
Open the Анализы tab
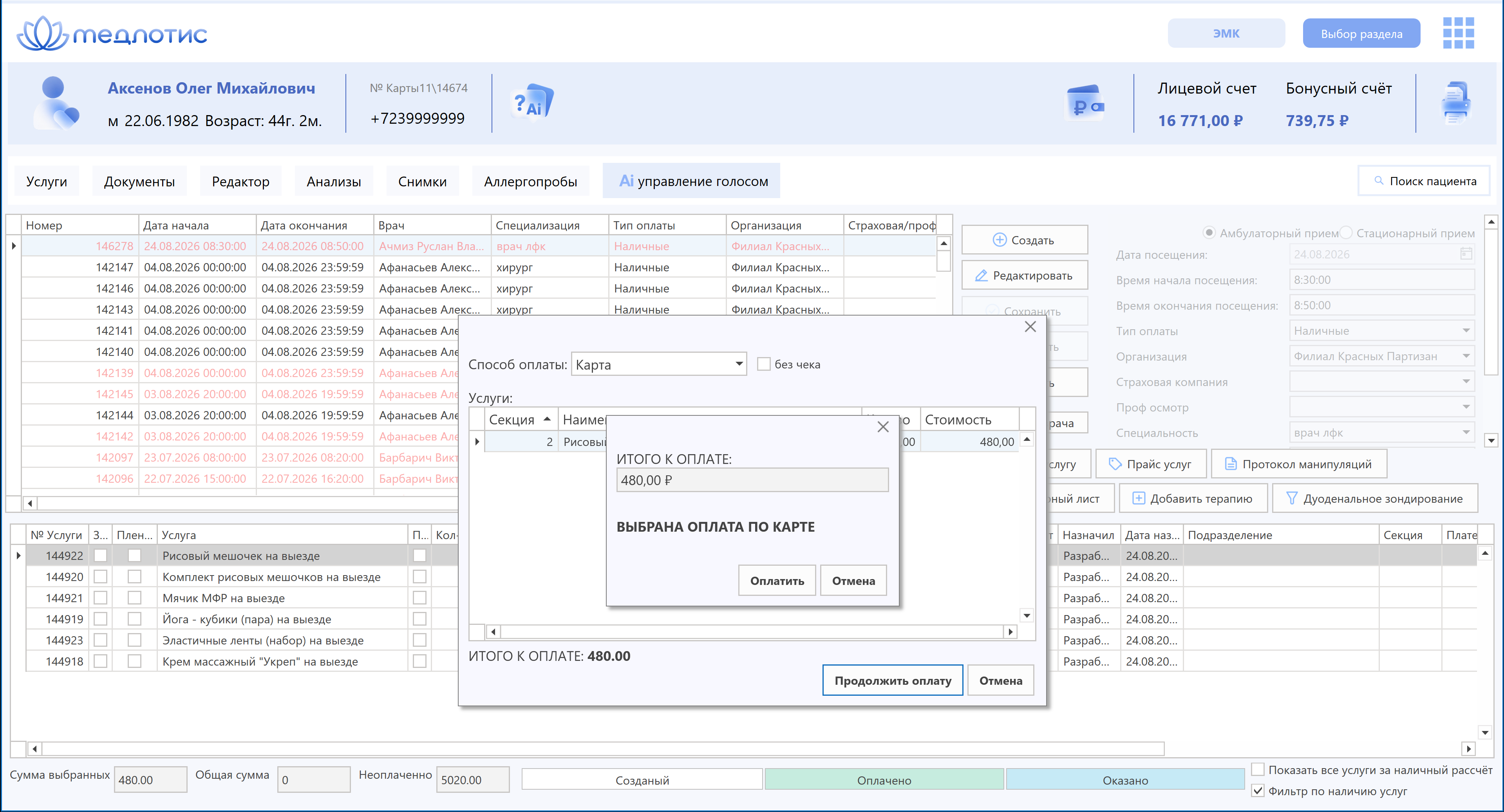(334, 182)
